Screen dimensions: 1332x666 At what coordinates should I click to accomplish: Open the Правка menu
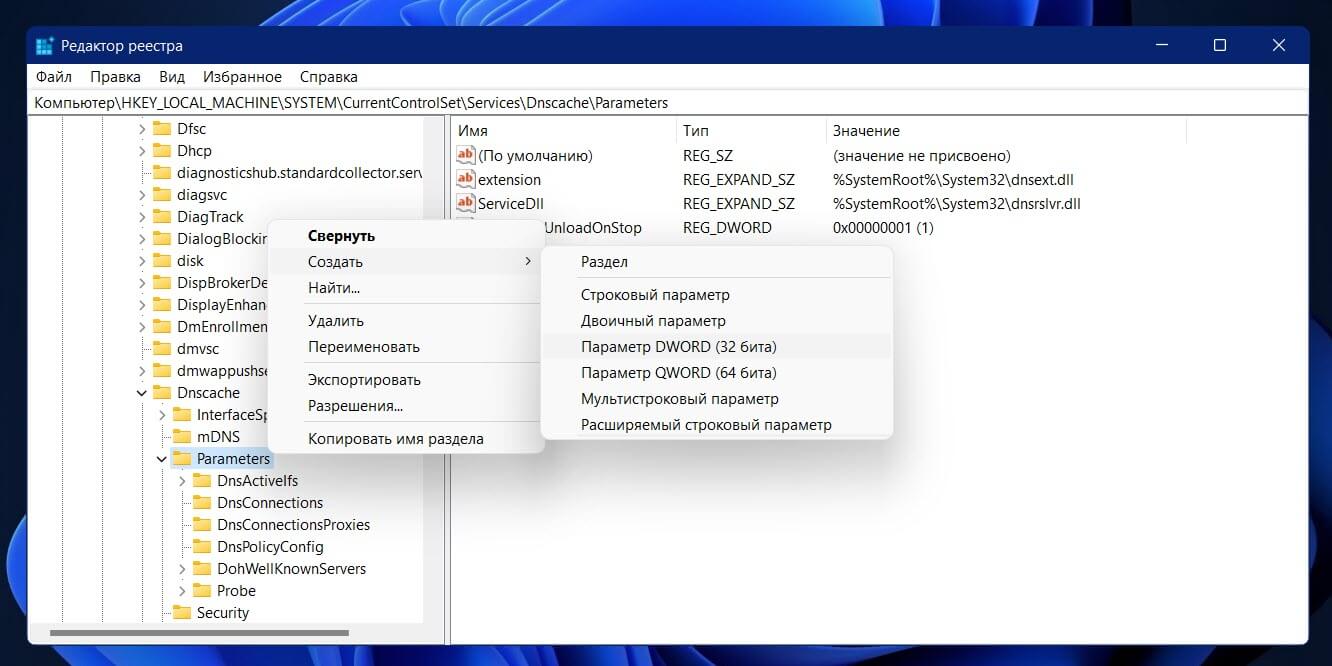pyautogui.click(x=115, y=77)
